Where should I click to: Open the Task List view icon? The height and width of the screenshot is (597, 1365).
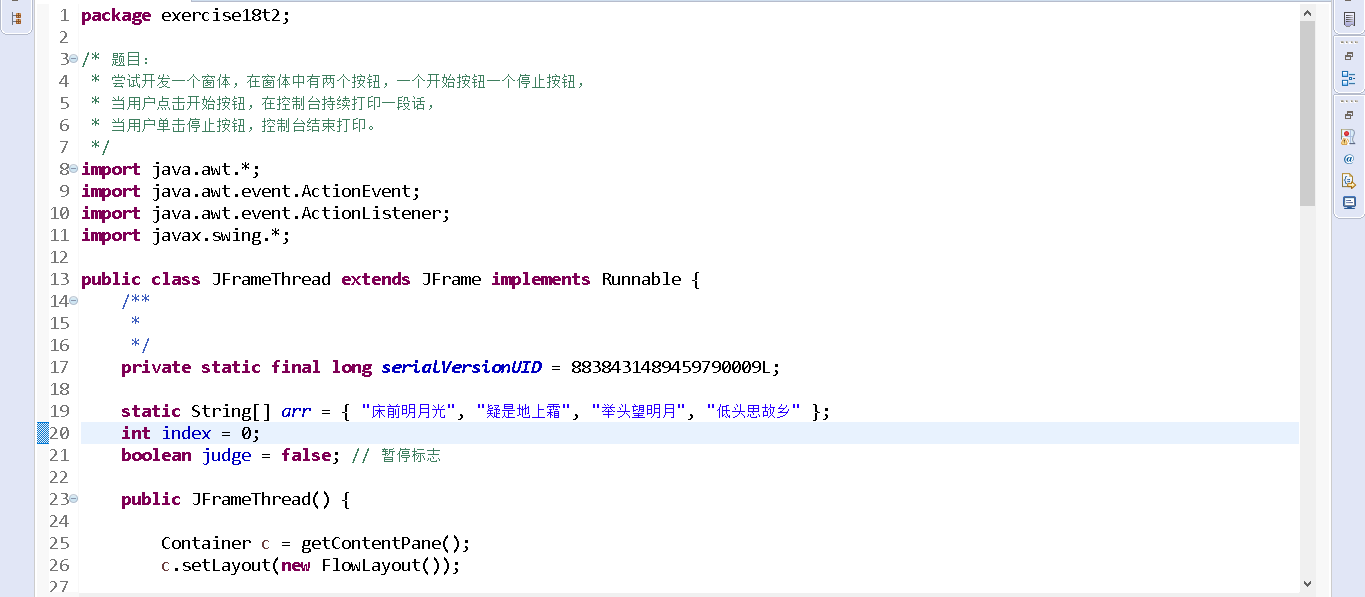(1349, 19)
